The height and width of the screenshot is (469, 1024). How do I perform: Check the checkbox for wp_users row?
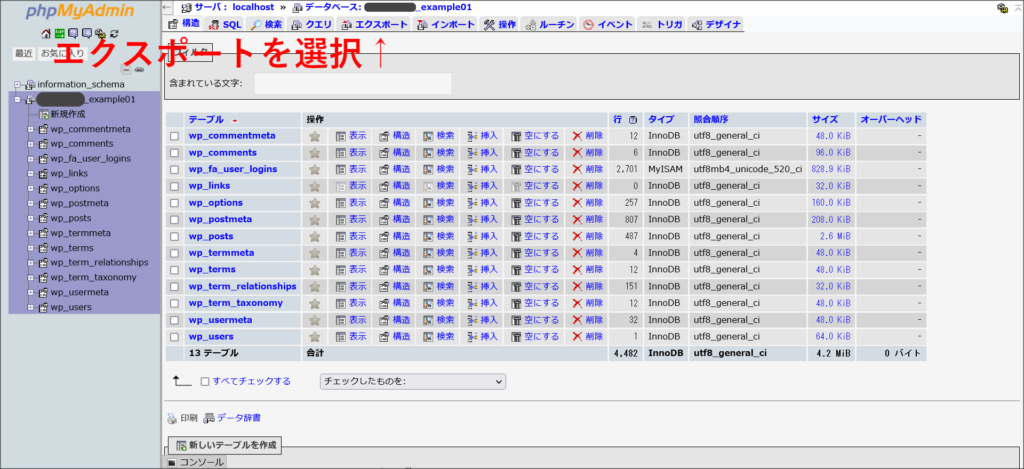click(x=174, y=337)
